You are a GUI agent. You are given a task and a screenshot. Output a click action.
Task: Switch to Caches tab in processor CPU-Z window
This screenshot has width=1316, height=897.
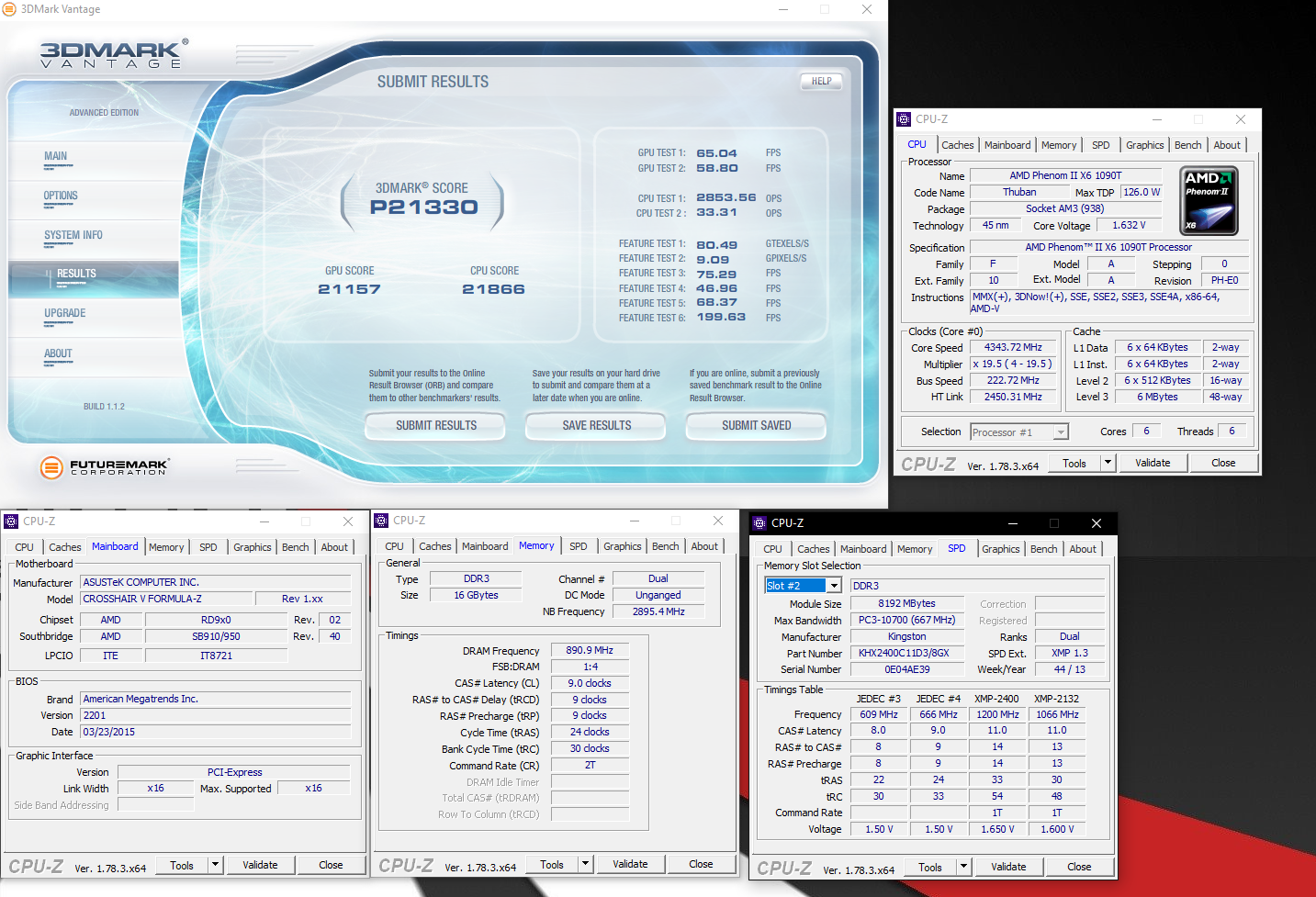click(957, 145)
